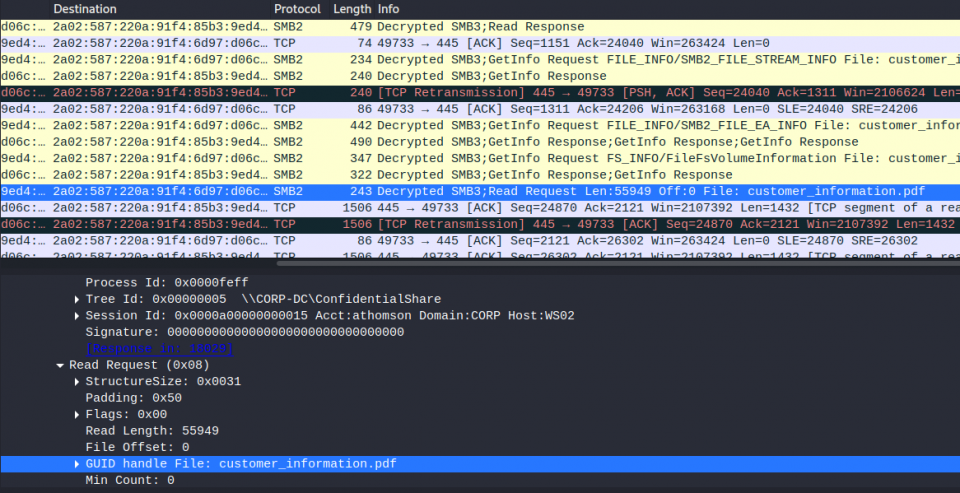The height and width of the screenshot is (493, 960).
Task: Select the TCP Retransmission packet with length 1506
Action: [480, 225]
